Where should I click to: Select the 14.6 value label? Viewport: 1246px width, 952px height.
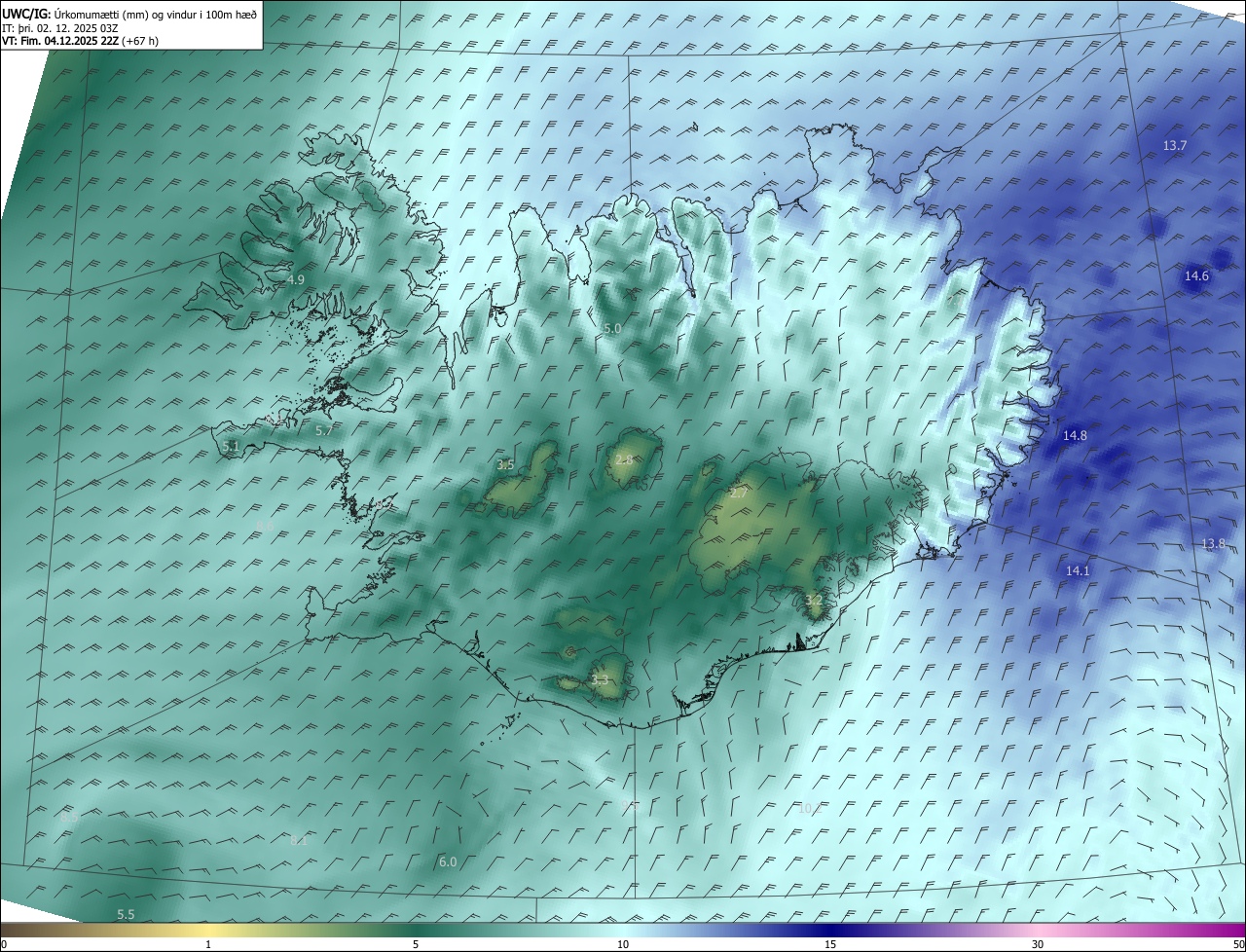pos(1196,276)
